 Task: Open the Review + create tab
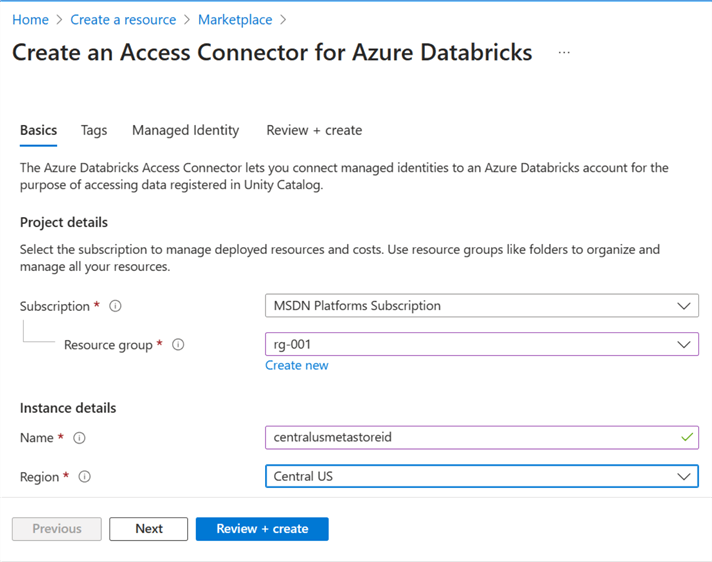point(314,130)
